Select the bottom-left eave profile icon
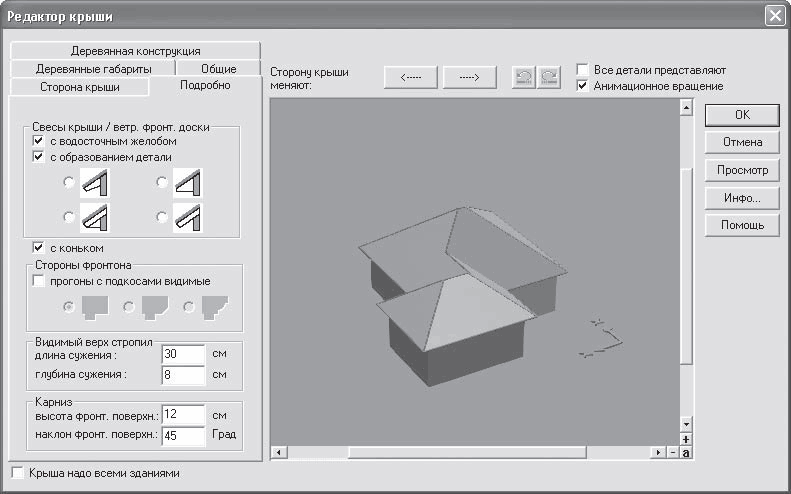 [95, 217]
